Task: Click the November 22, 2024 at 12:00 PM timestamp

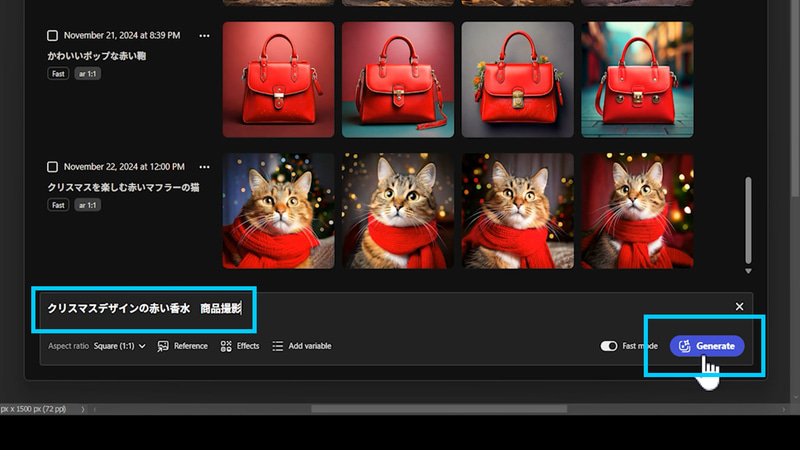Action: click(124, 167)
